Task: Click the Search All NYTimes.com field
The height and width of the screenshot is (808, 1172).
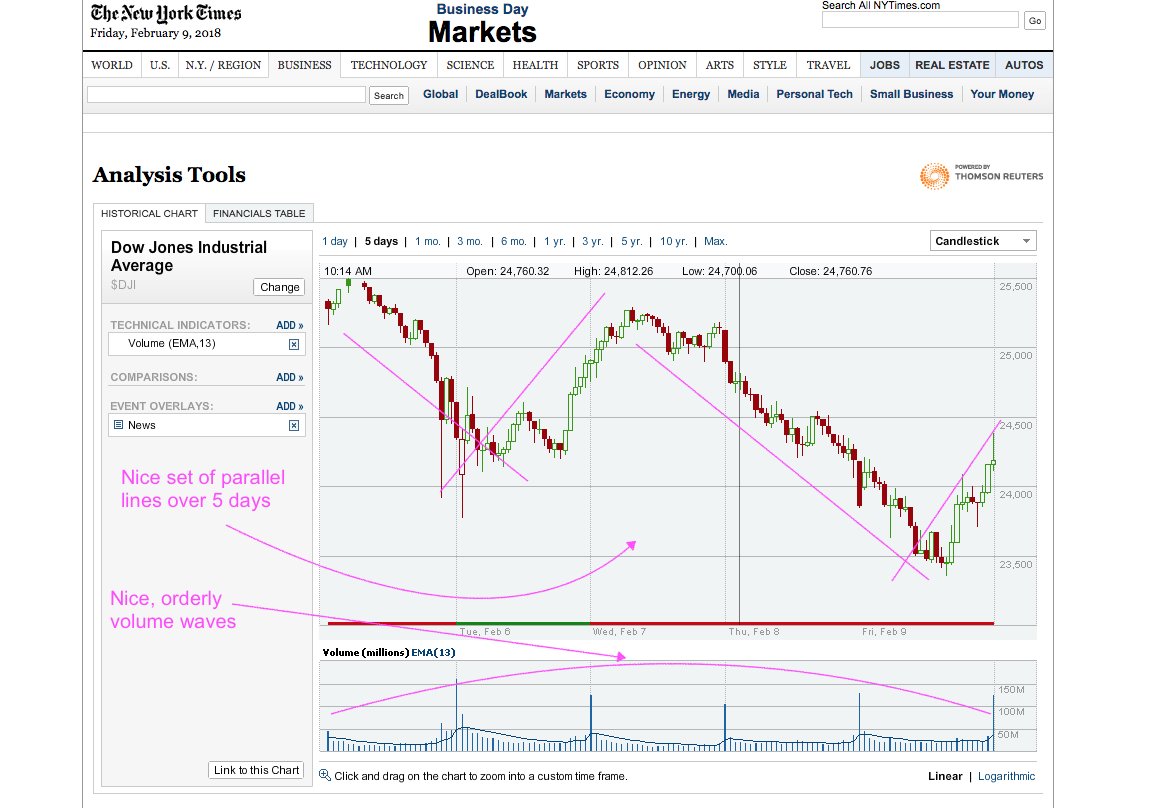Action: [920, 20]
